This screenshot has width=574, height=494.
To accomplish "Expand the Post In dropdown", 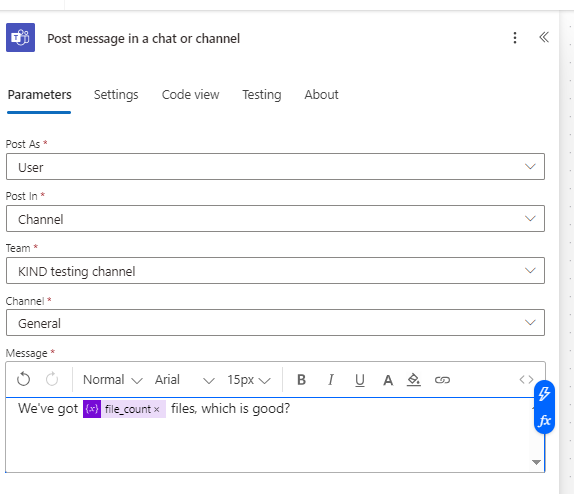I will pyautogui.click(x=275, y=219).
